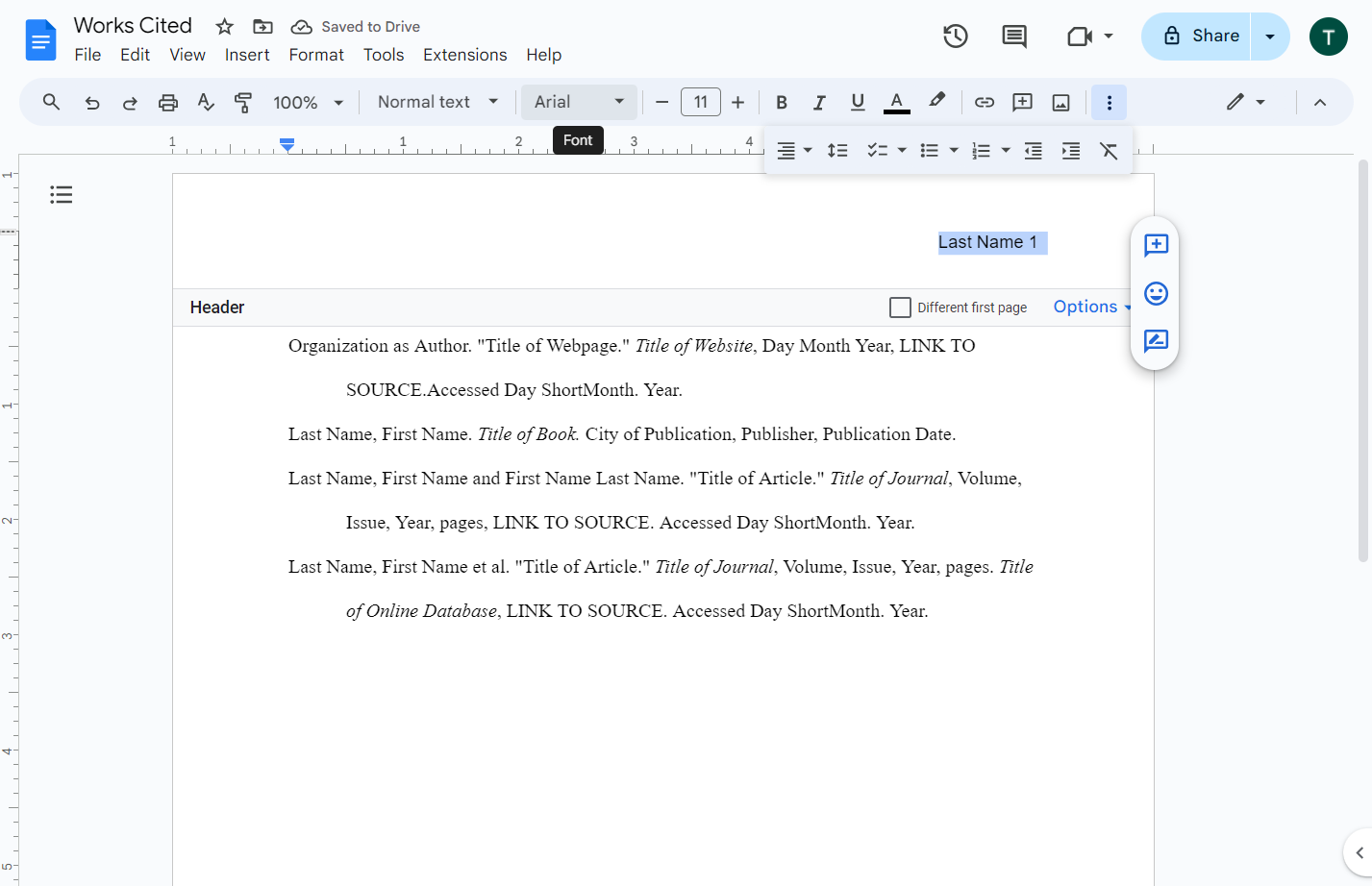Image resolution: width=1372 pixels, height=886 pixels.
Task: Redo the last undone action
Action: pos(130,102)
